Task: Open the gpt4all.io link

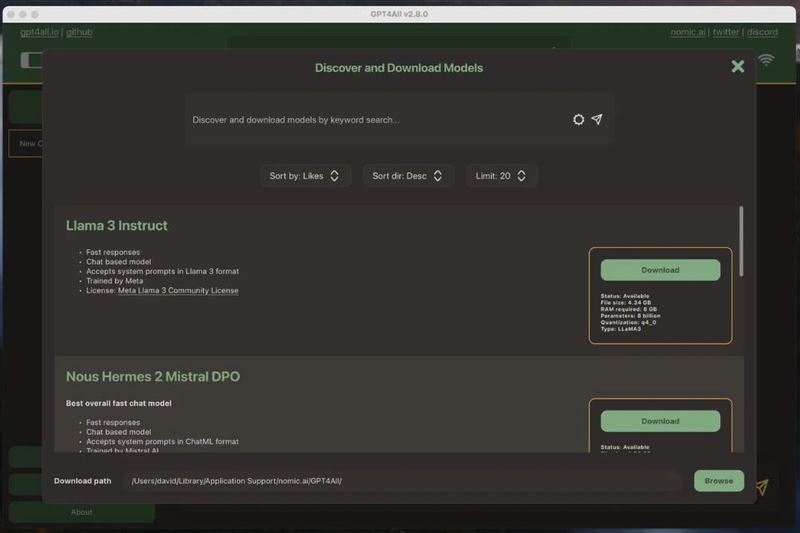Action: [39, 32]
